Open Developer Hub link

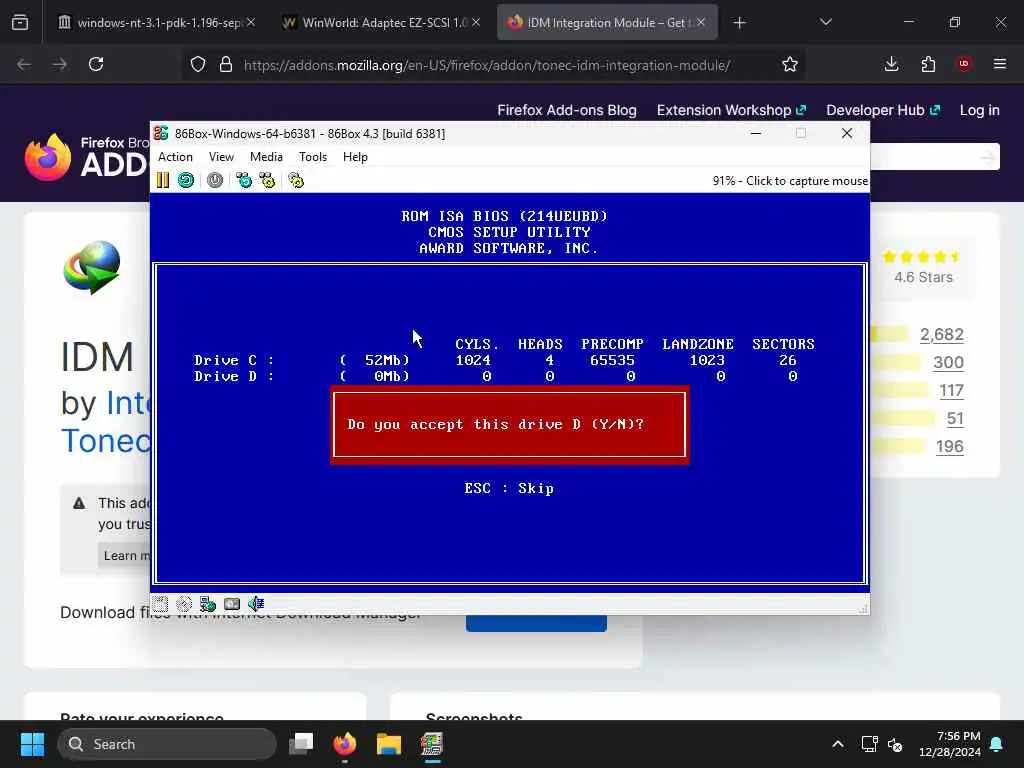click(883, 110)
